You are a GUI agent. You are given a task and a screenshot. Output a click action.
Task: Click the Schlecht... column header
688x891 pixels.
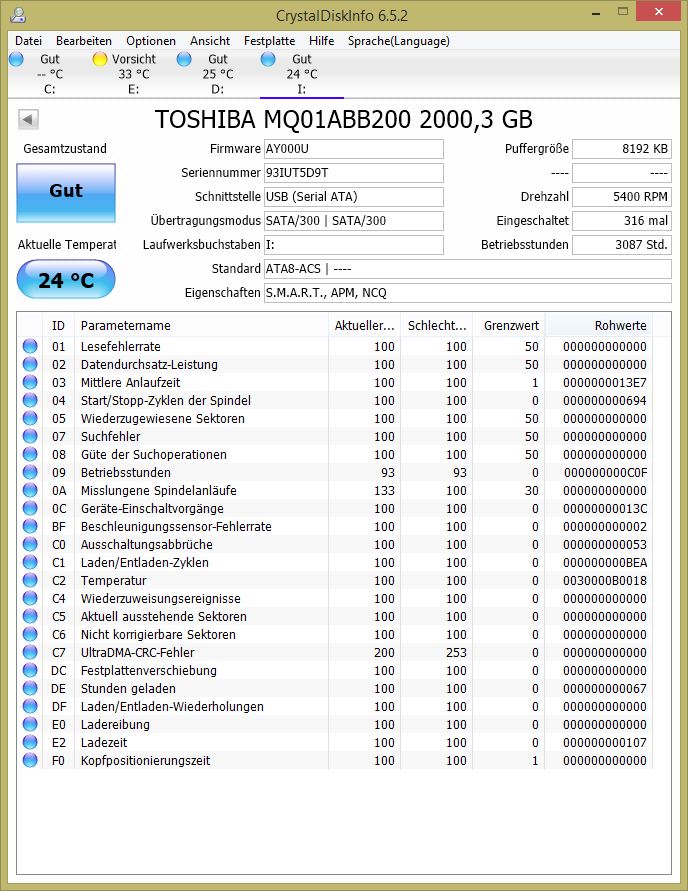[x=437, y=326]
